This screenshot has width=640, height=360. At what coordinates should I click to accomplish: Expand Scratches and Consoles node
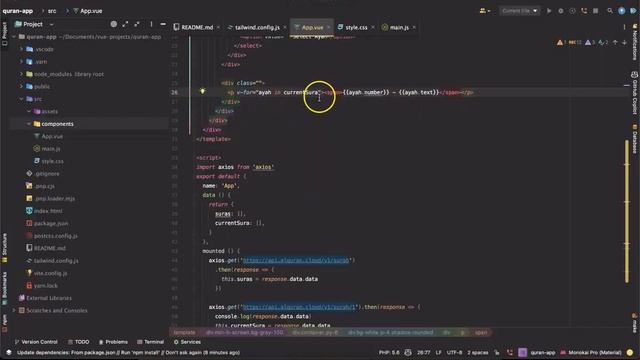(x=14, y=310)
